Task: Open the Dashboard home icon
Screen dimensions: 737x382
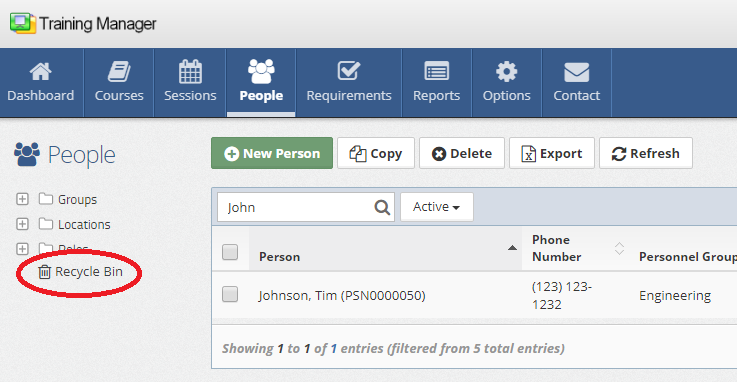Action: point(40,72)
